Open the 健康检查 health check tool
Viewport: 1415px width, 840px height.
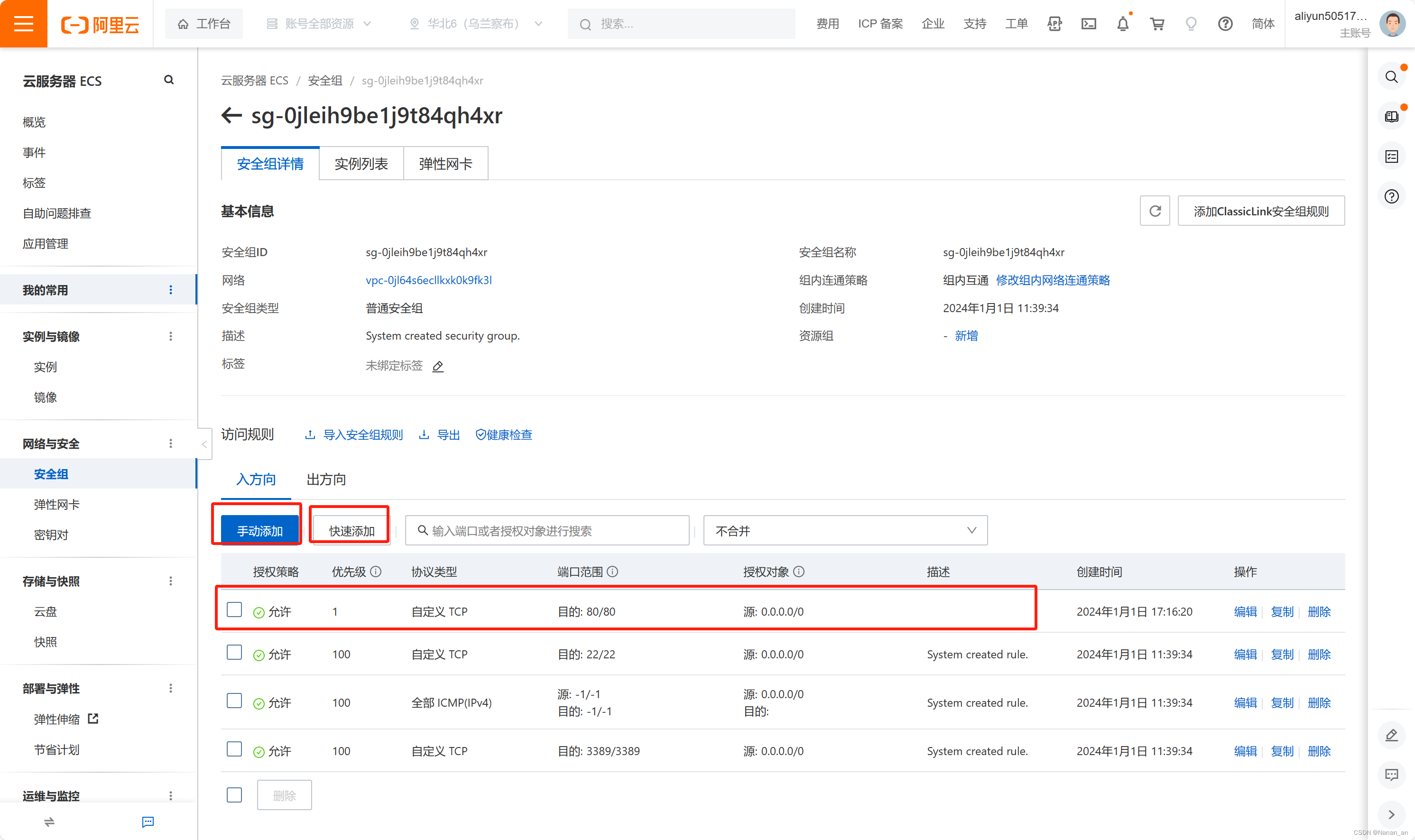pos(503,435)
